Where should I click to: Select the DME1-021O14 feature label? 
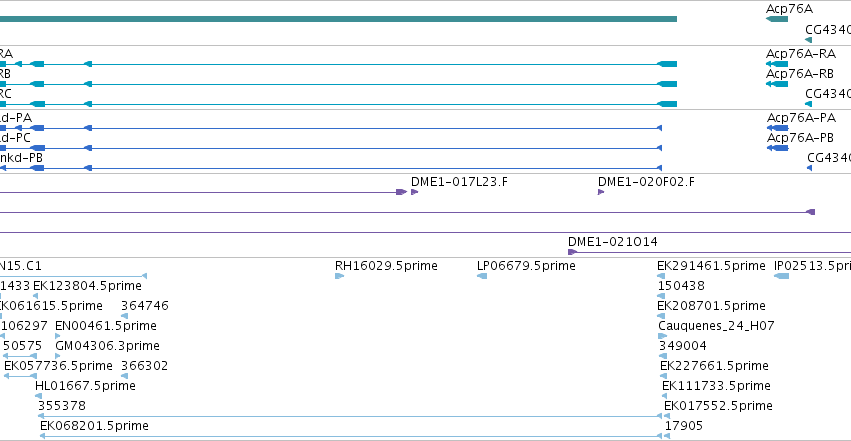pyautogui.click(x=613, y=241)
